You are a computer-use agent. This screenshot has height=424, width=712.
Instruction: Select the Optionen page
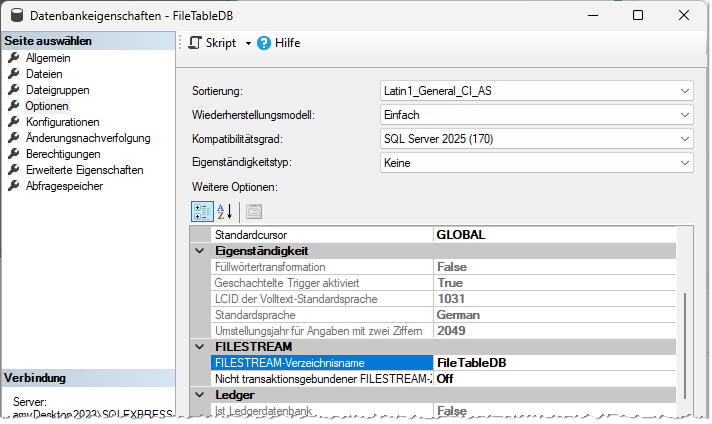point(47,106)
